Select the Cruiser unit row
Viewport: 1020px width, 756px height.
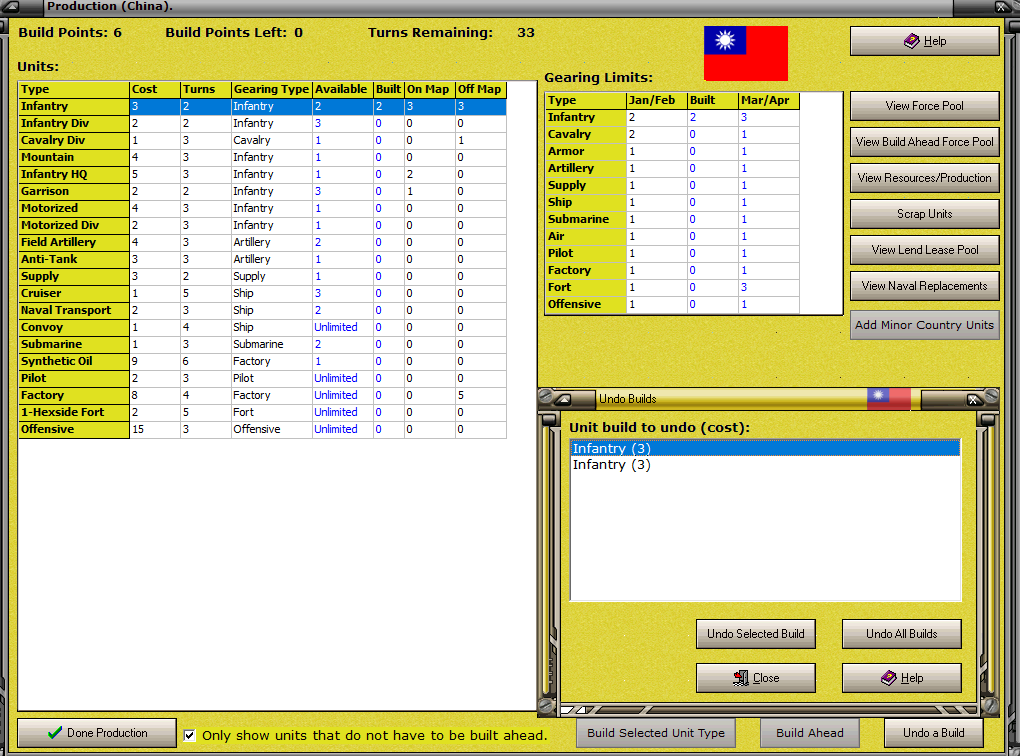click(263, 293)
